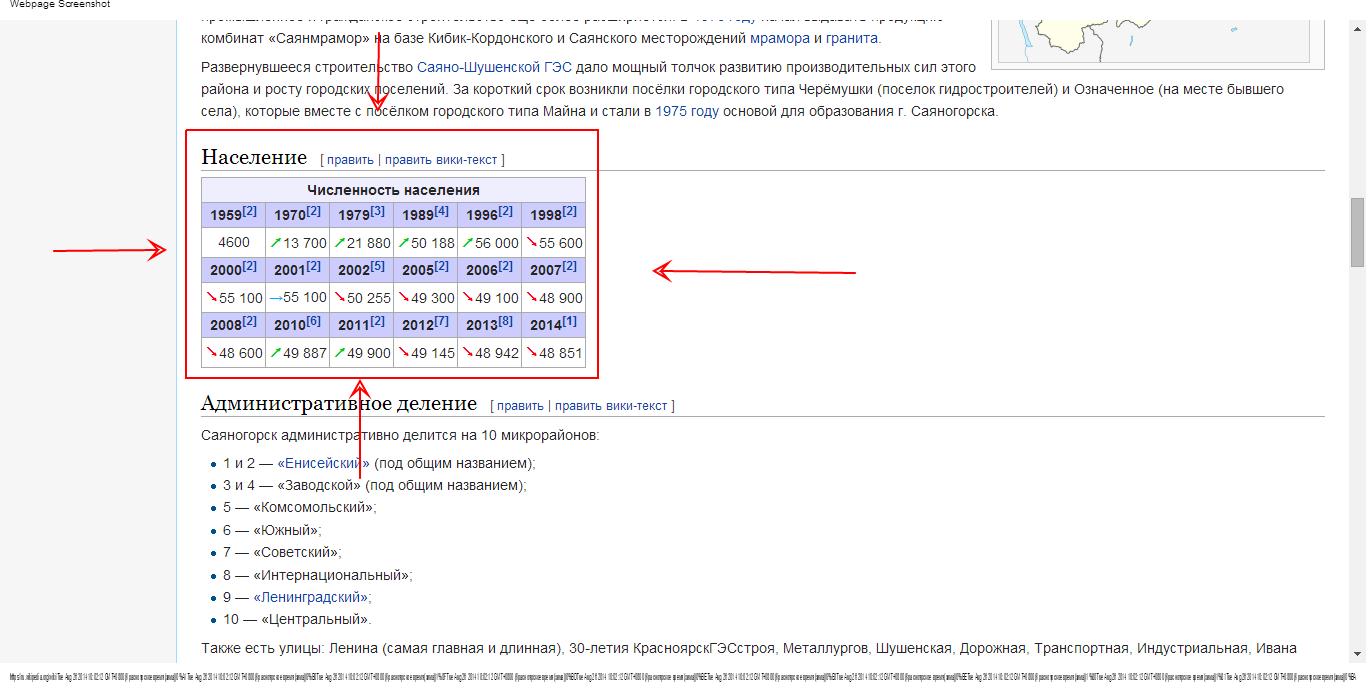Select the 4600 population value for 1959

pyautogui.click(x=234, y=242)
